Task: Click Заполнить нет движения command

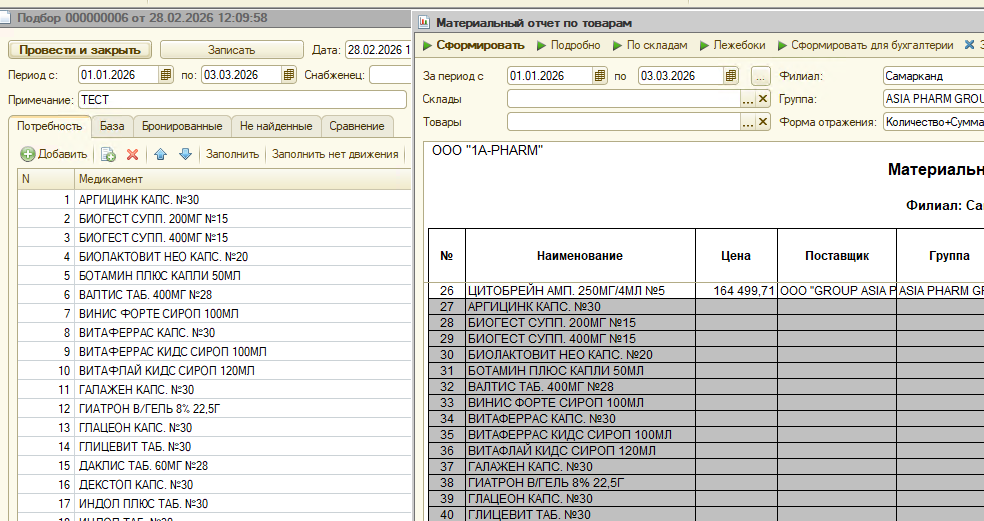Action: click(x=335, y=154)
